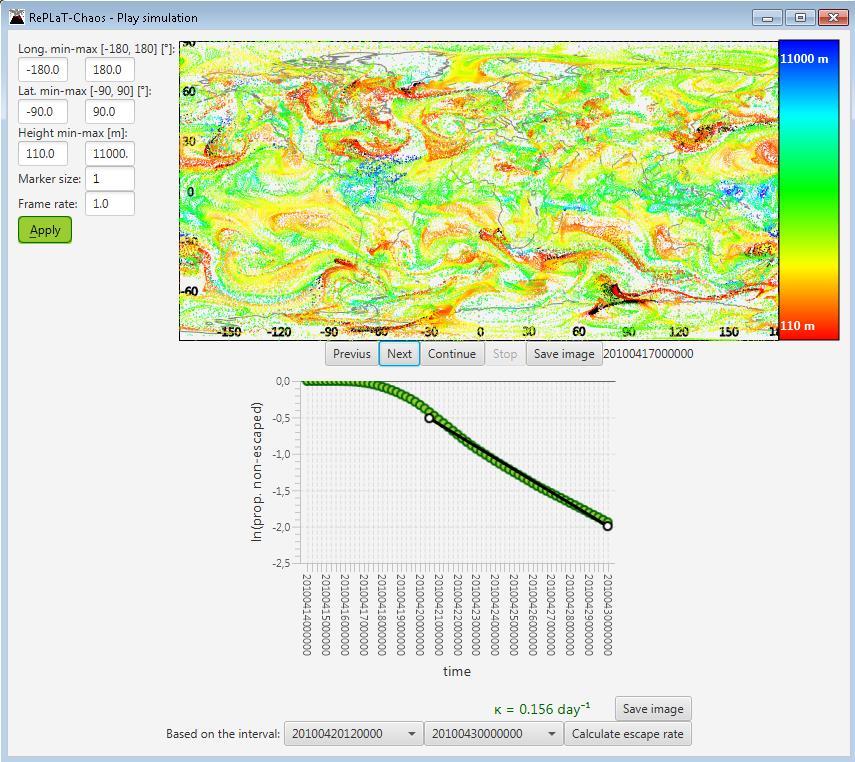855x762 pixels.
Task: Edit the minimum longitude field -180.0
Action: [x=43, y=70]
